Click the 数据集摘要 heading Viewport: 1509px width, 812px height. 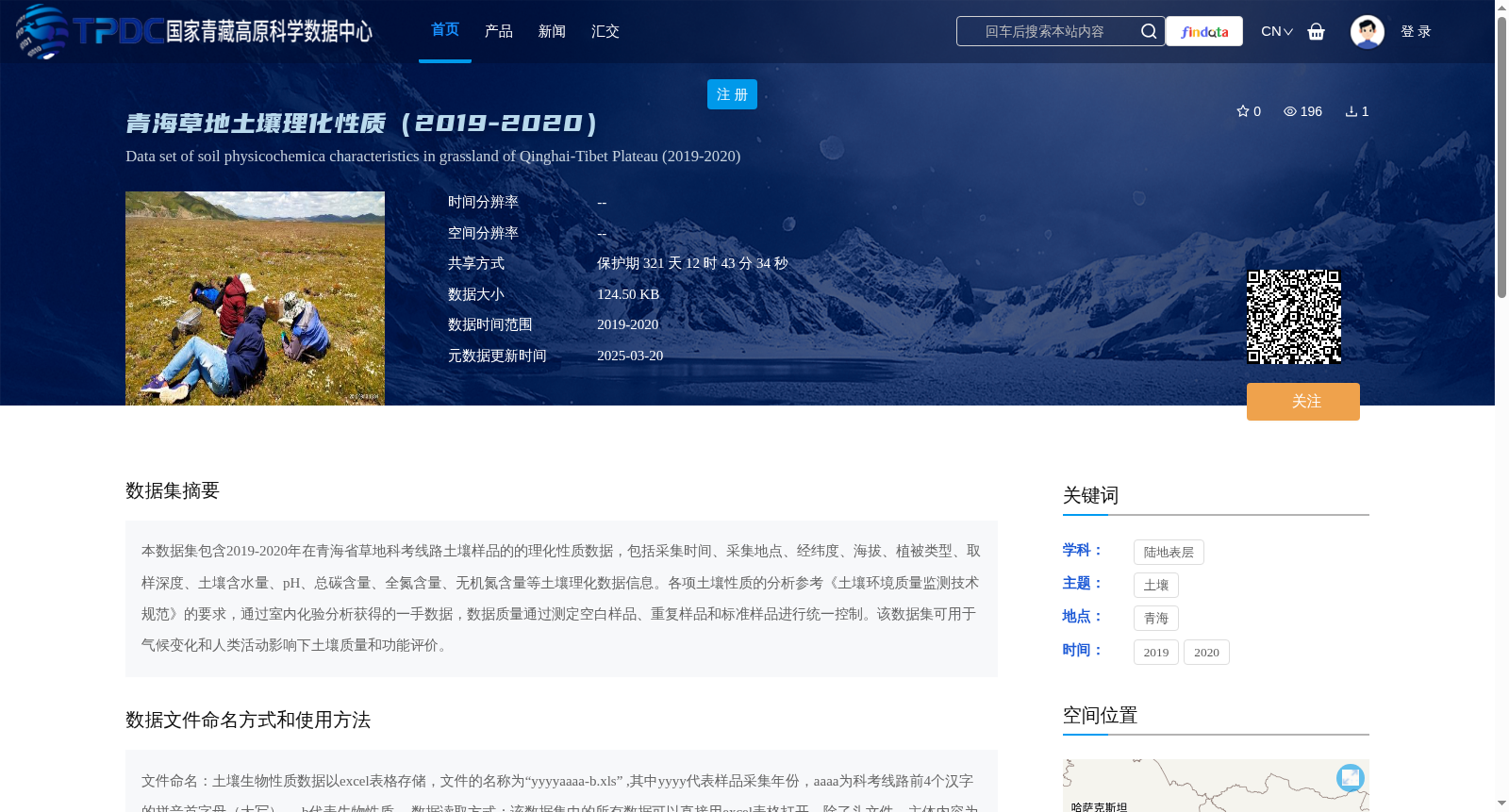[x=173, y=490]
